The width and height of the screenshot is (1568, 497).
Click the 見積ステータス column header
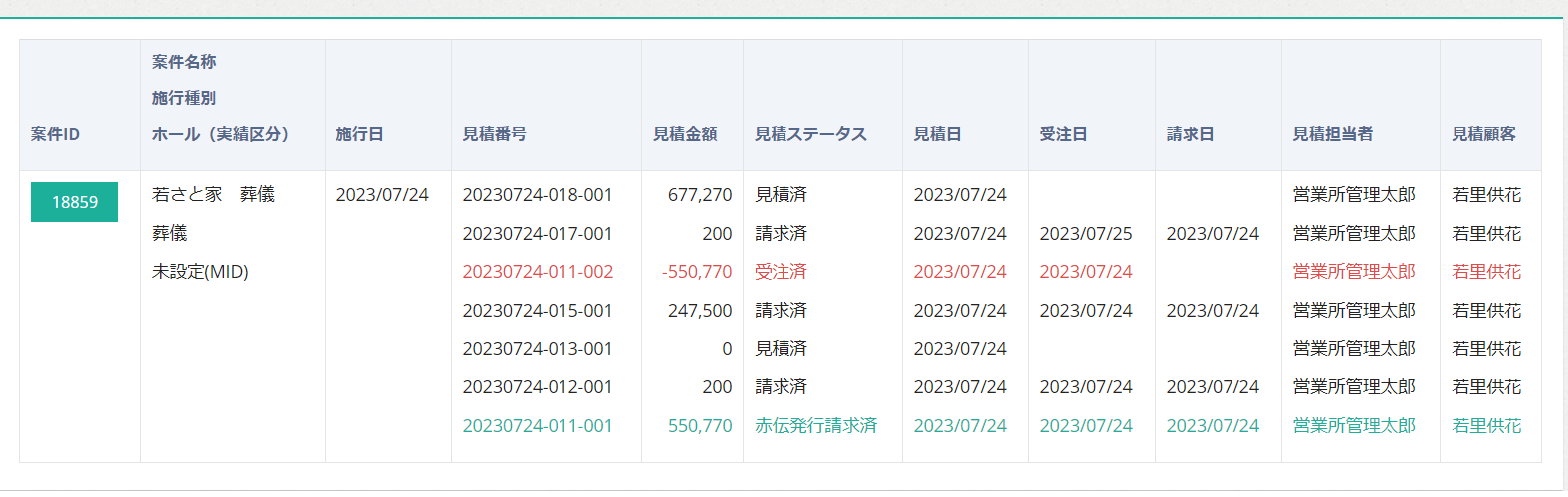810,134
